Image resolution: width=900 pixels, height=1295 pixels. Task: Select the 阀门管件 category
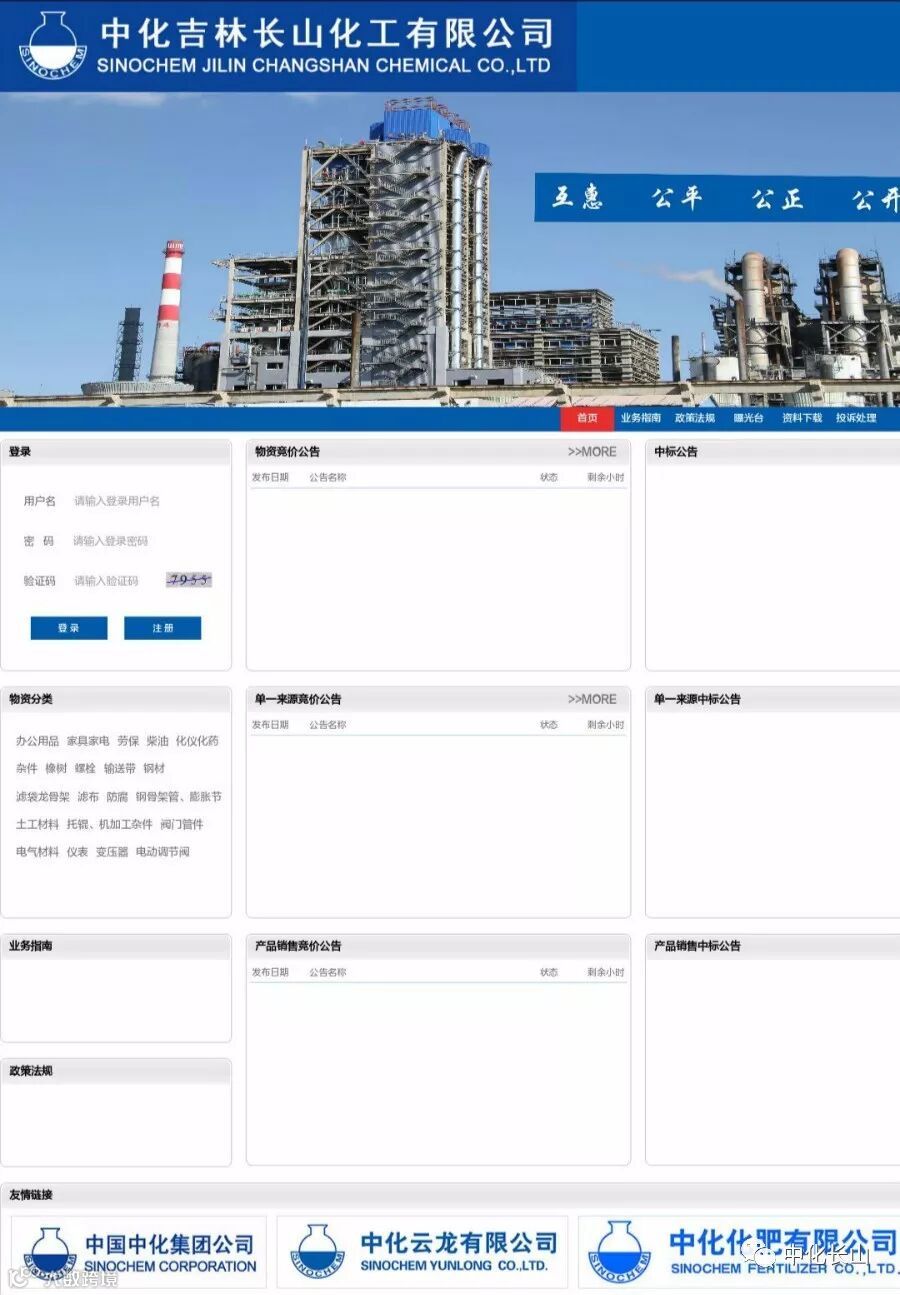[182, 824]
